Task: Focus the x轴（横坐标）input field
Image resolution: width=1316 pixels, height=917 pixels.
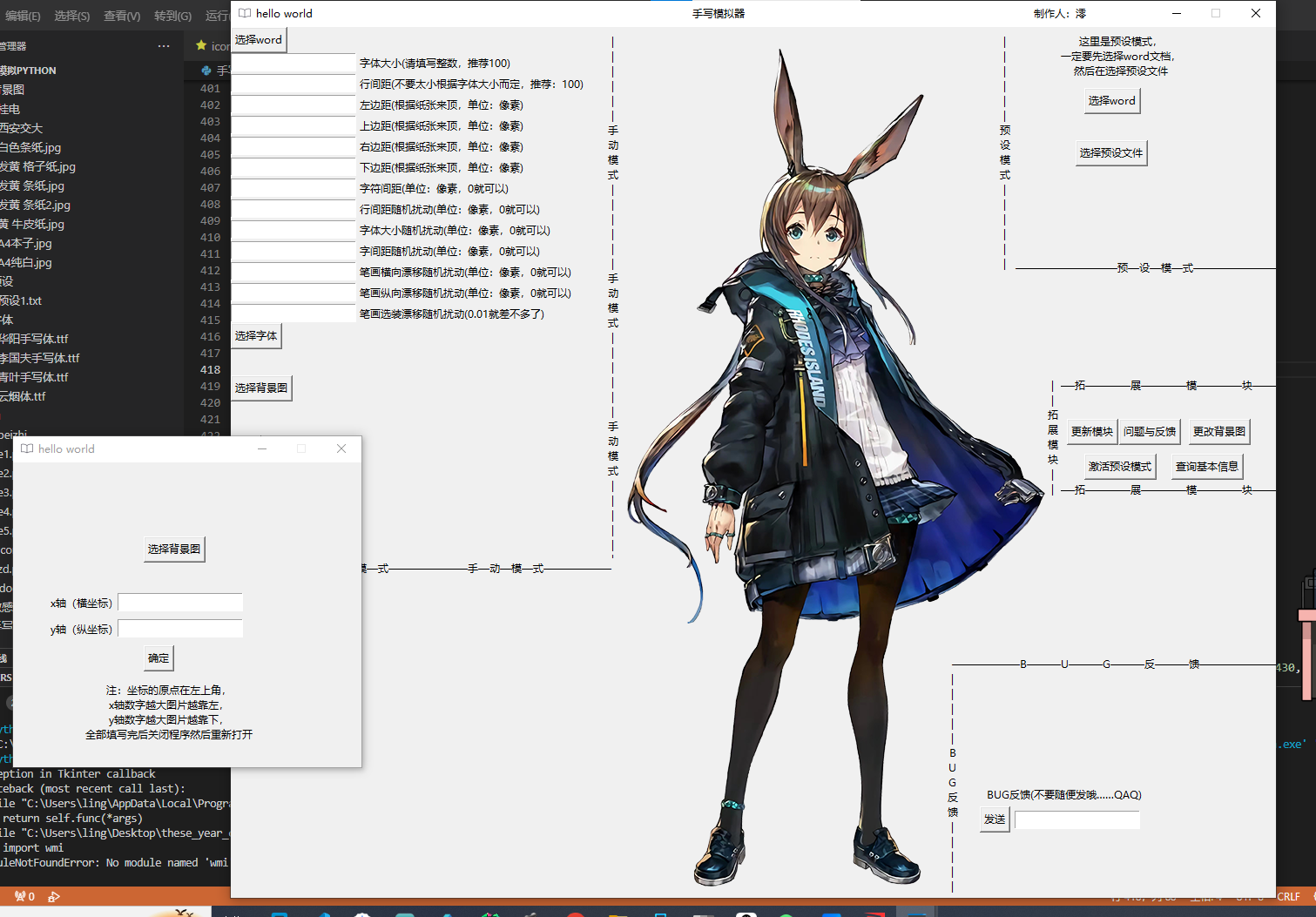Action: click(x=180, y=603)
